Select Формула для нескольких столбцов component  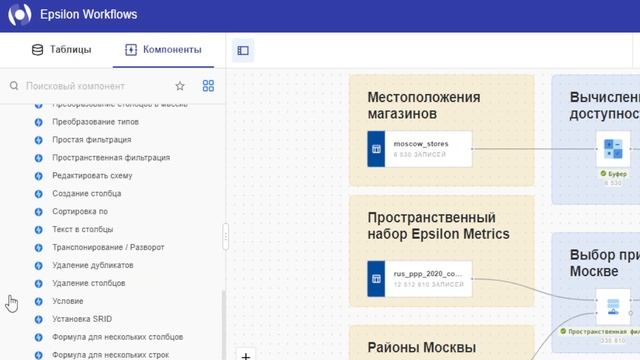click(118, 337)
